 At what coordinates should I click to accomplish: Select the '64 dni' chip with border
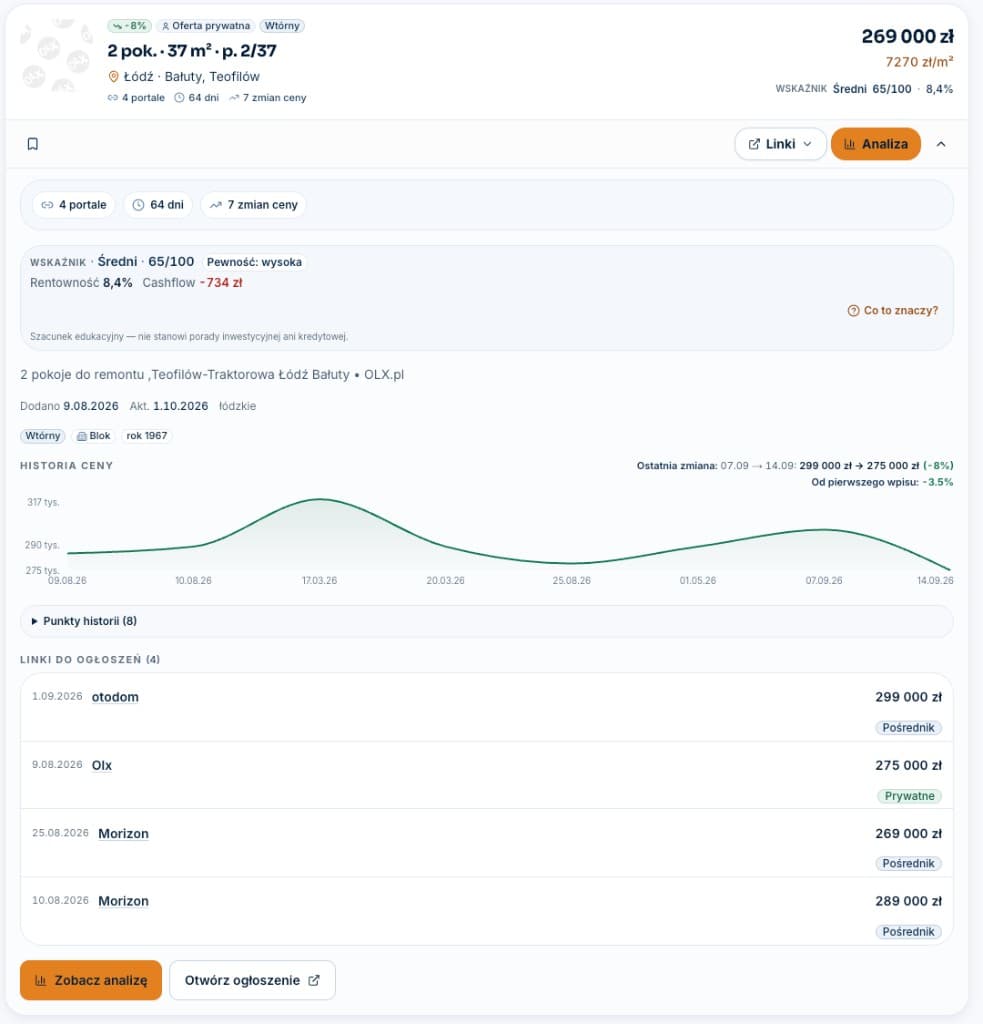158,204
